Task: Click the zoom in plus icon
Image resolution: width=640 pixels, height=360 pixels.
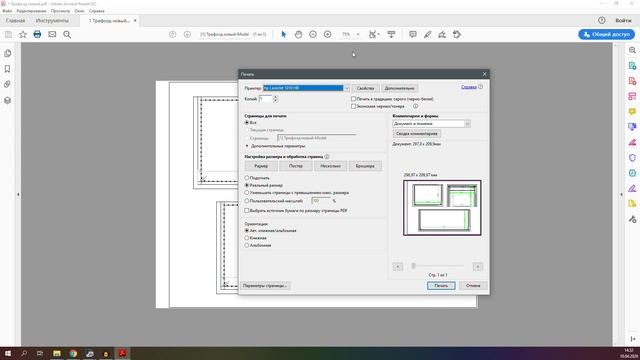Action: pyautogui.click(x=328, y=35)
